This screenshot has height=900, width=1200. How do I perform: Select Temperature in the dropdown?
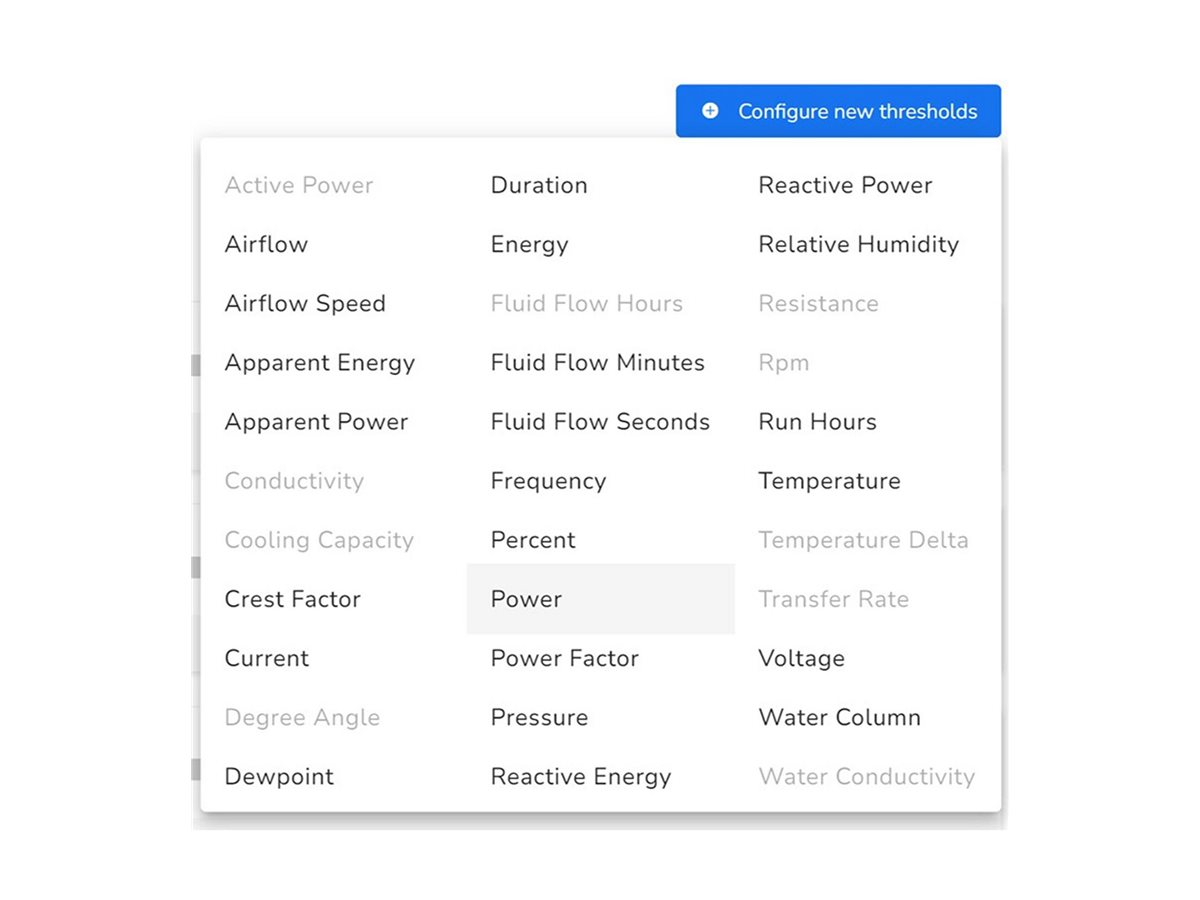[829, 481]
